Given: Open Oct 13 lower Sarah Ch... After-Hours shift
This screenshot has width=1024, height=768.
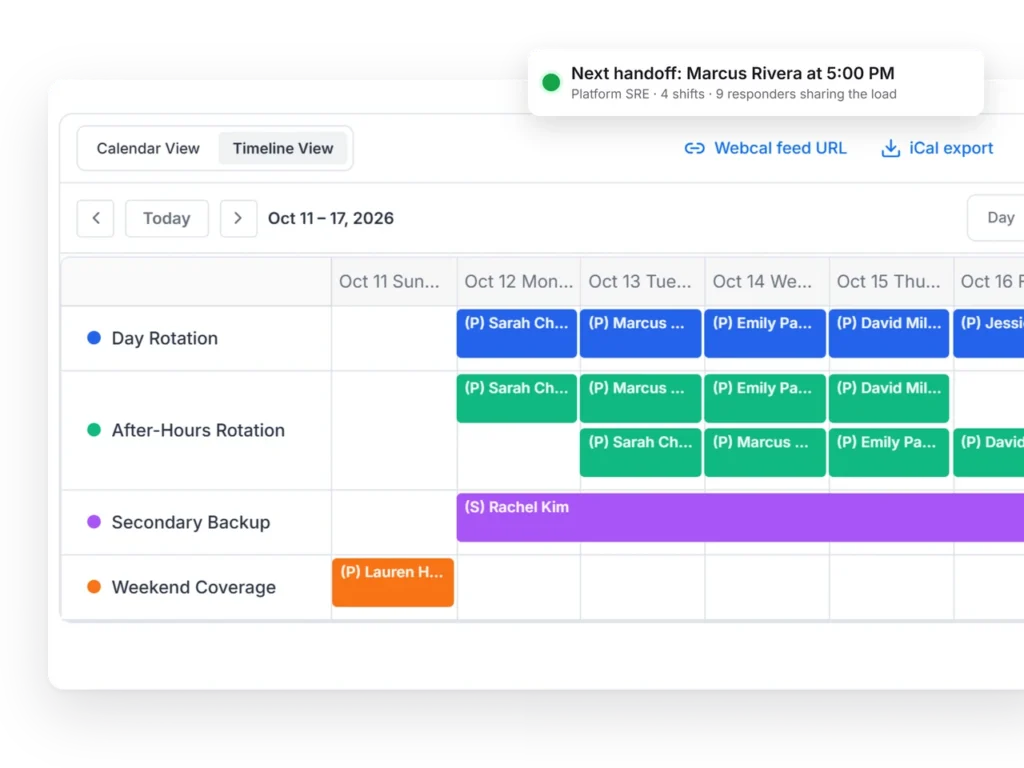Looking at the screenshot, I should point(641,453).
